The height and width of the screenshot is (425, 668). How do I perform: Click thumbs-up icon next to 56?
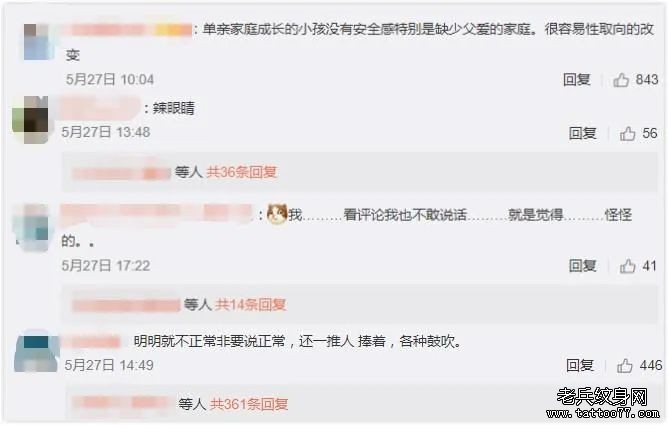coord(627,133)
